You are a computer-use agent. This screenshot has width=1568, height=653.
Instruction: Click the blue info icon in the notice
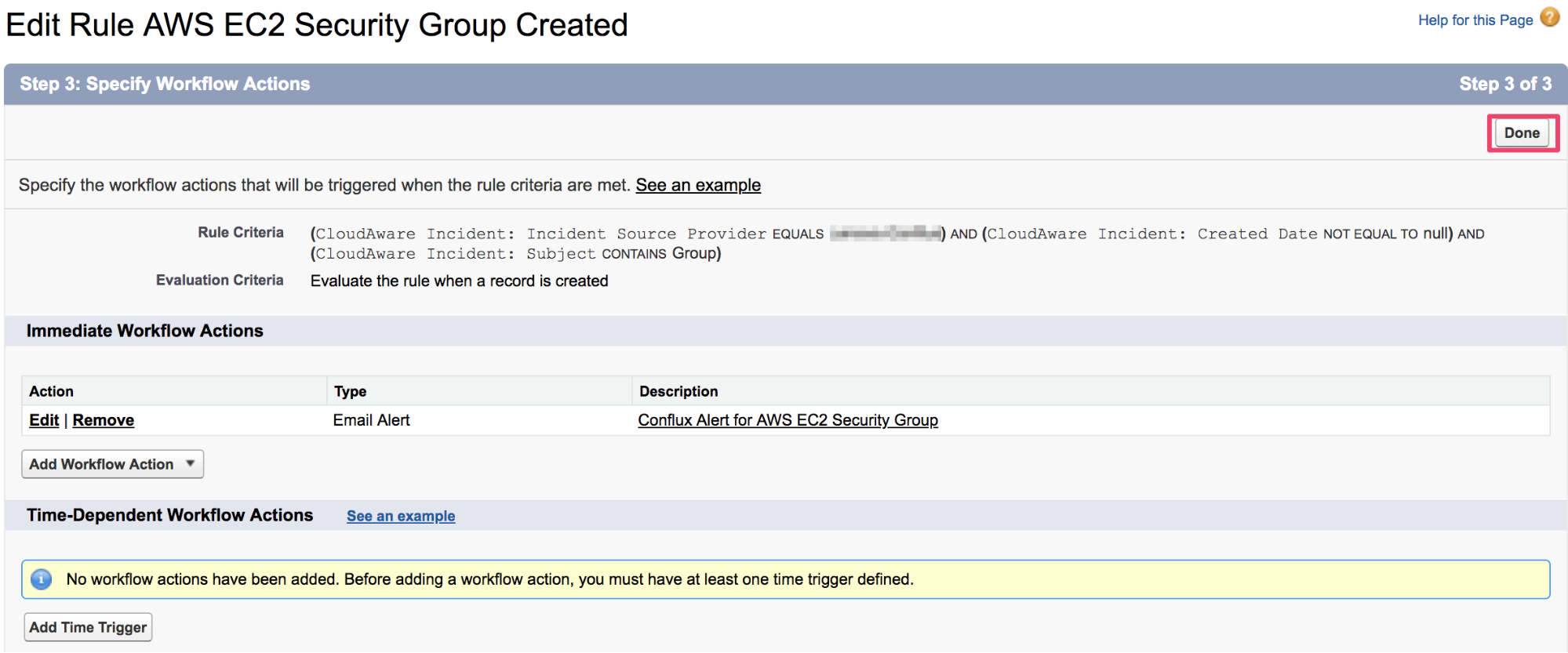coord(41,579)
